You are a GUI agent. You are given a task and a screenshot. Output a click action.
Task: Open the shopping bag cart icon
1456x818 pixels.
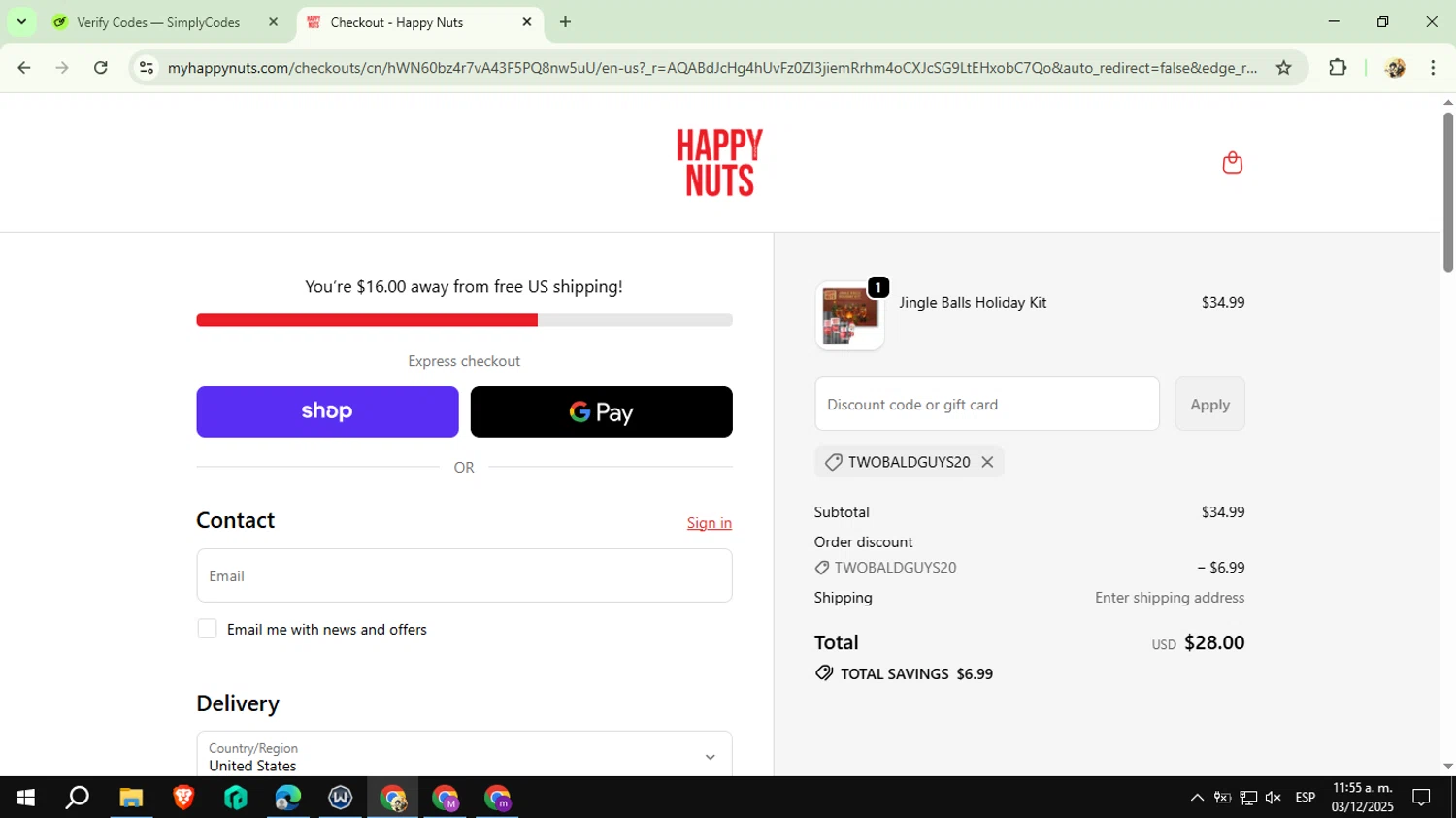1232,162
